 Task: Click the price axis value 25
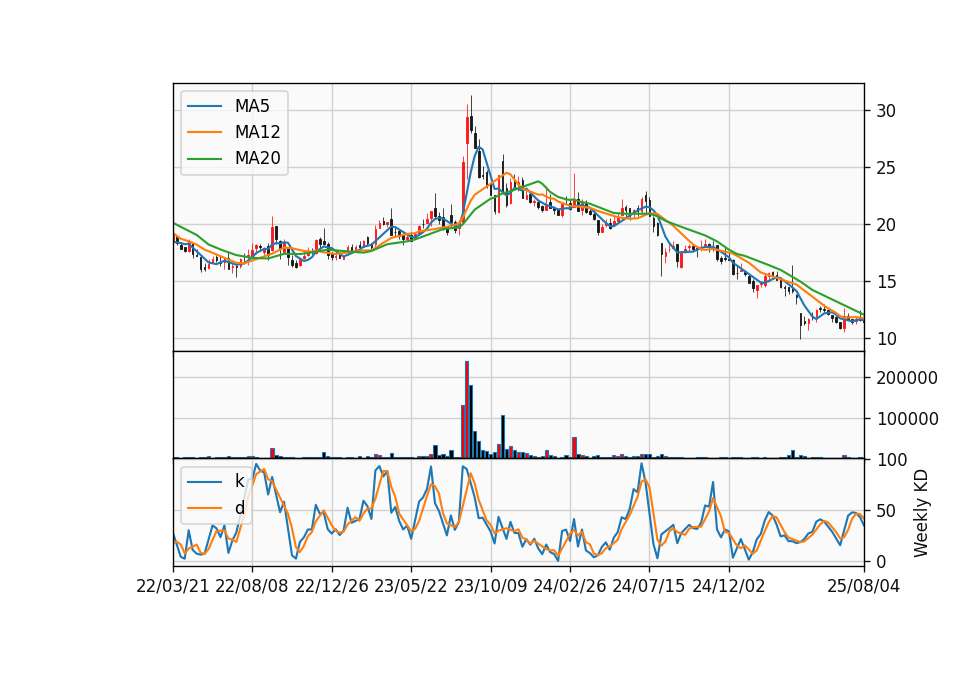886,168
